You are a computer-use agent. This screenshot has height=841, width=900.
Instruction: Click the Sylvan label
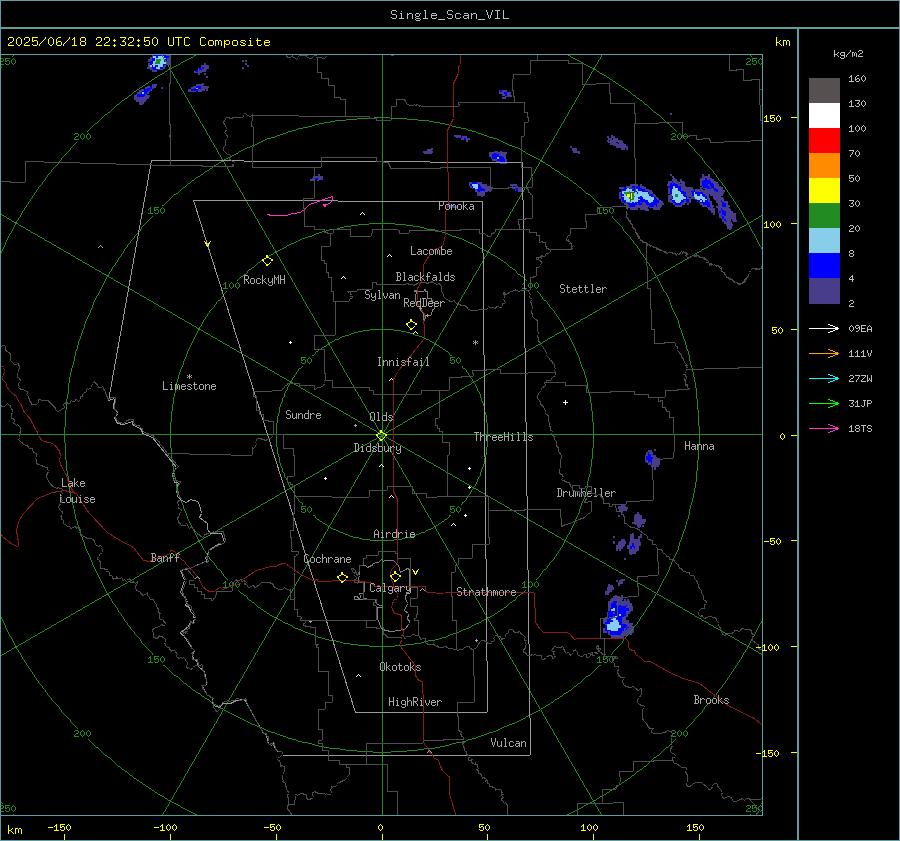tap(382, 295)
